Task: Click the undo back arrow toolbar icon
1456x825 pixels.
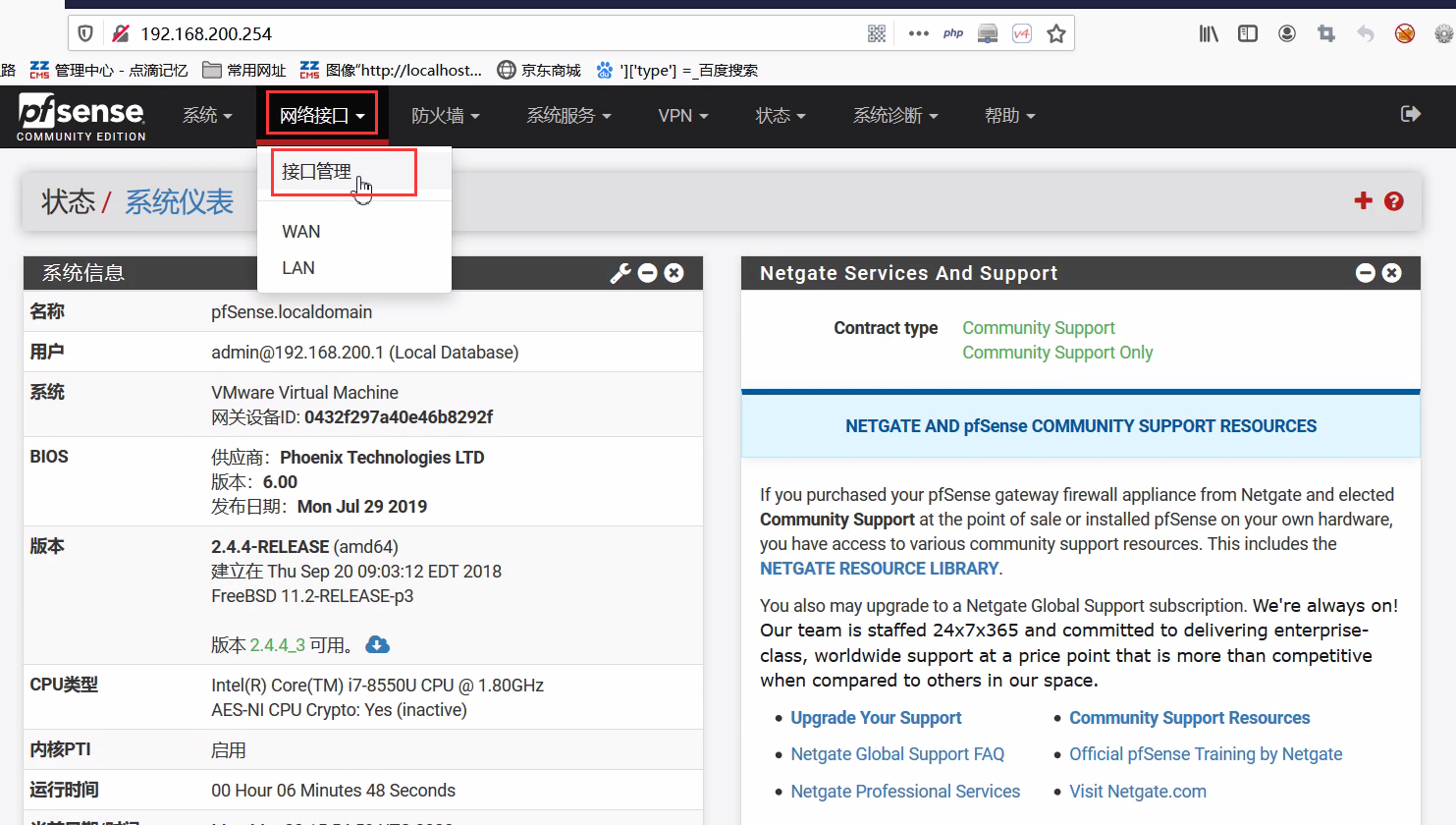Action: tap(1366, 33)
